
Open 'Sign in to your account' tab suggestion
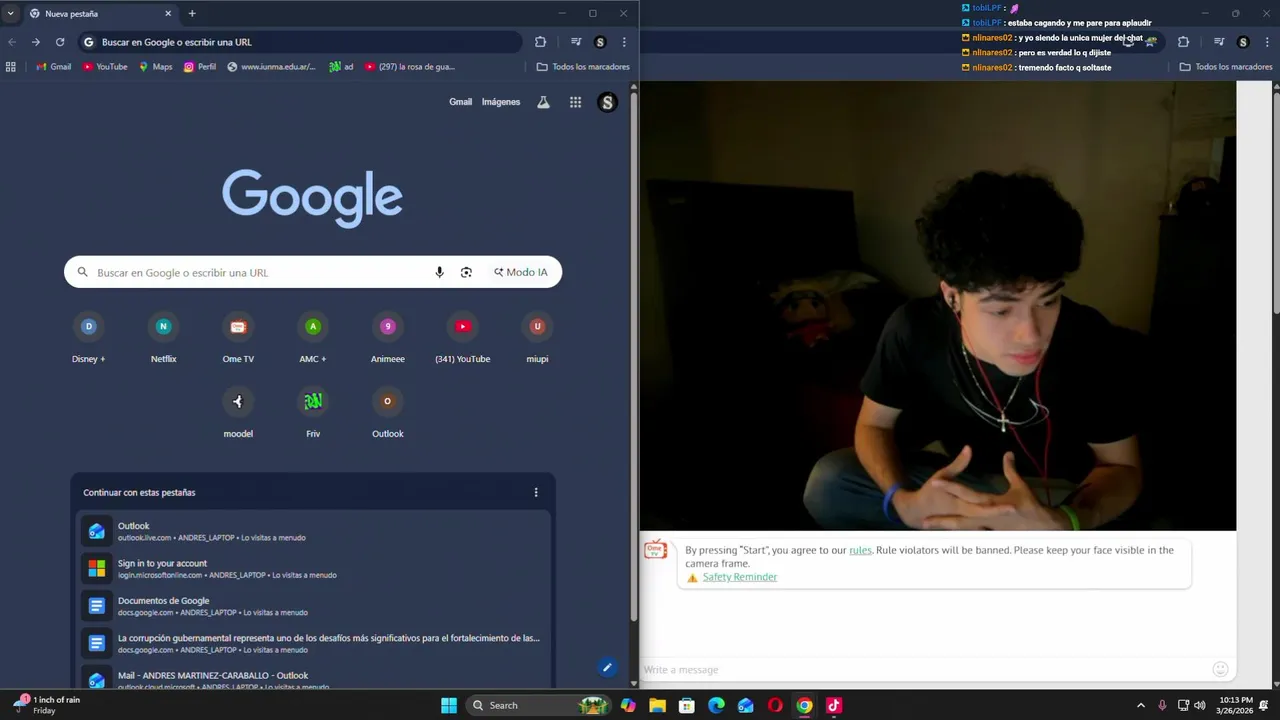click(x=314, y=568)
